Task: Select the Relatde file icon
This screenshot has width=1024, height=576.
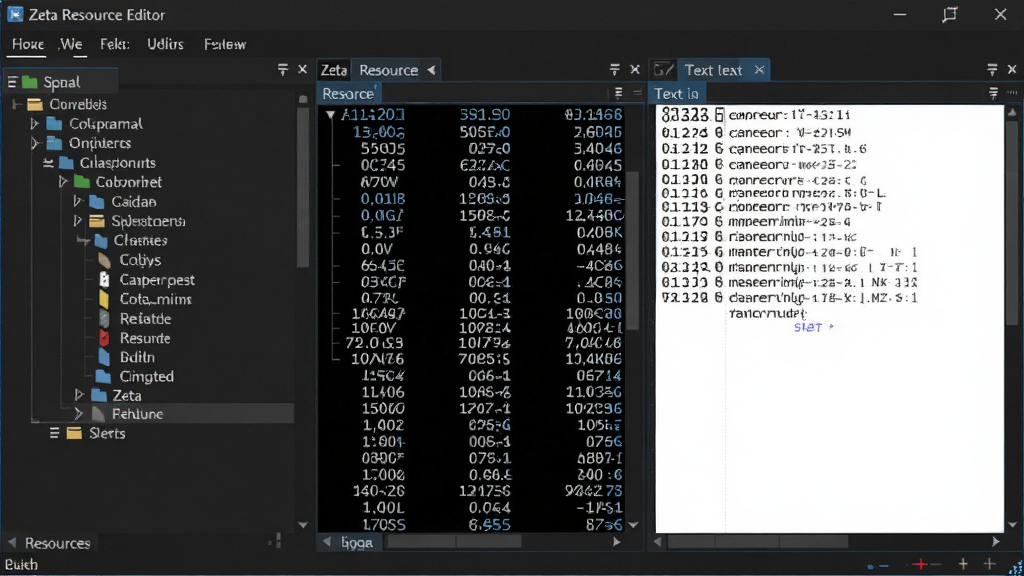Action: (x=104, y=319)
